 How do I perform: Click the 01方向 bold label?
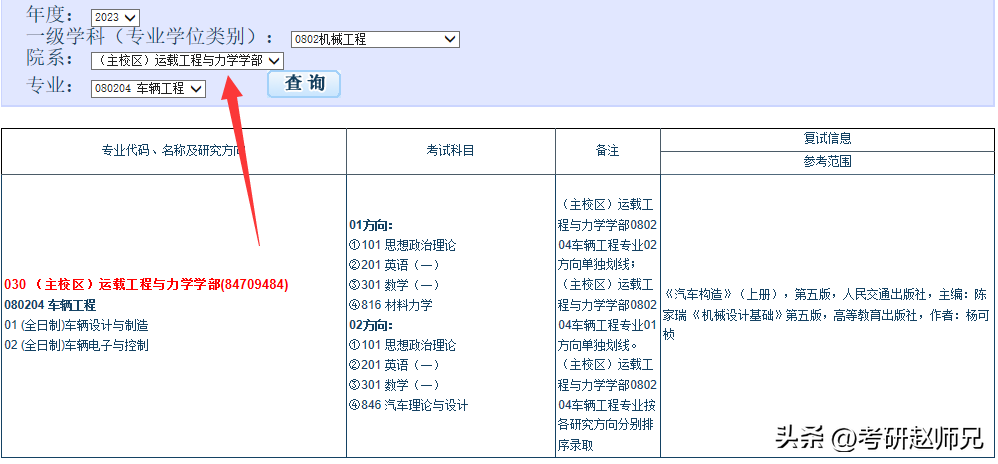point(370,225)
